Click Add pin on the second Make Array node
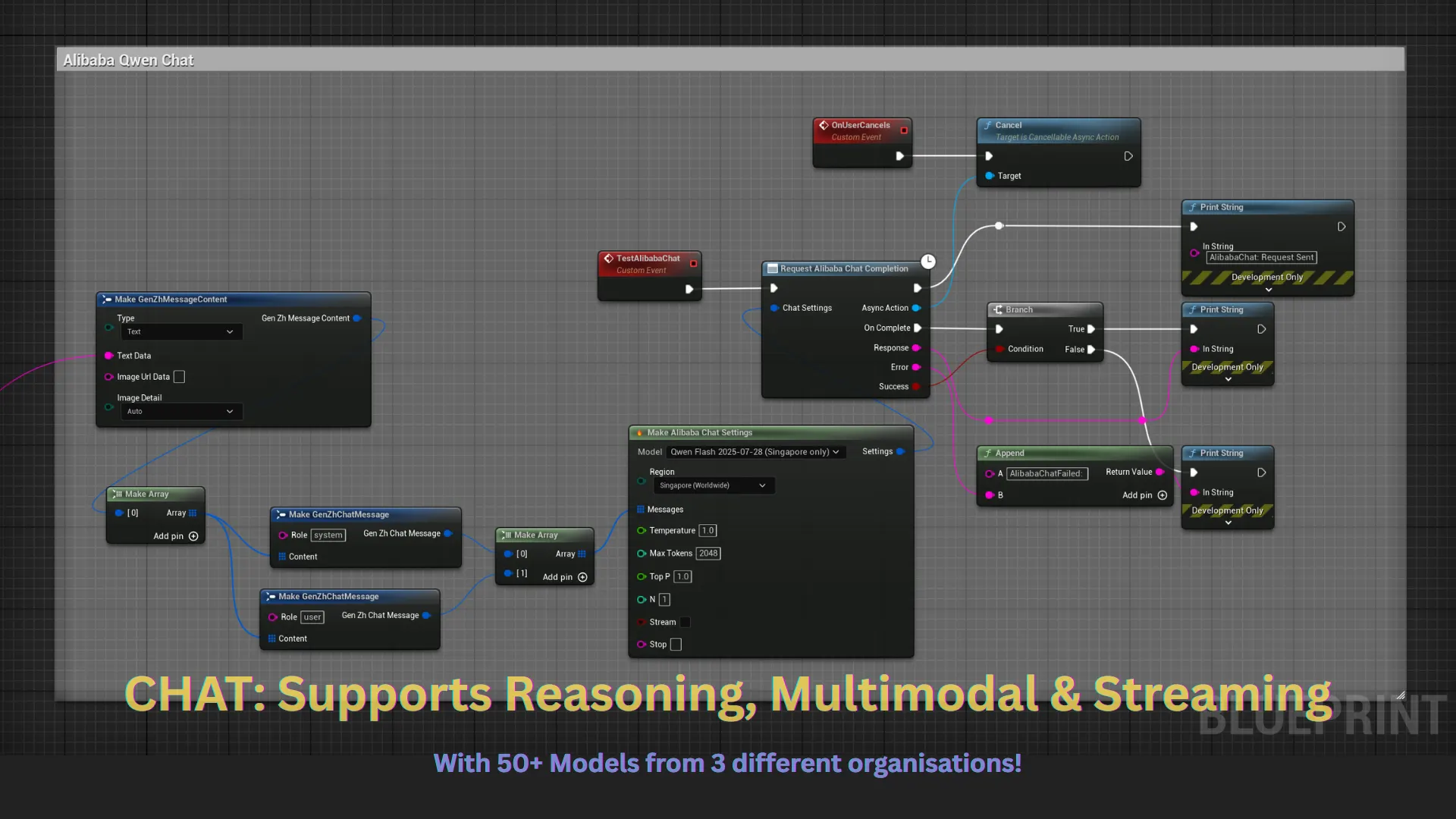1456x819 pixels. click(x=565, y=577)
